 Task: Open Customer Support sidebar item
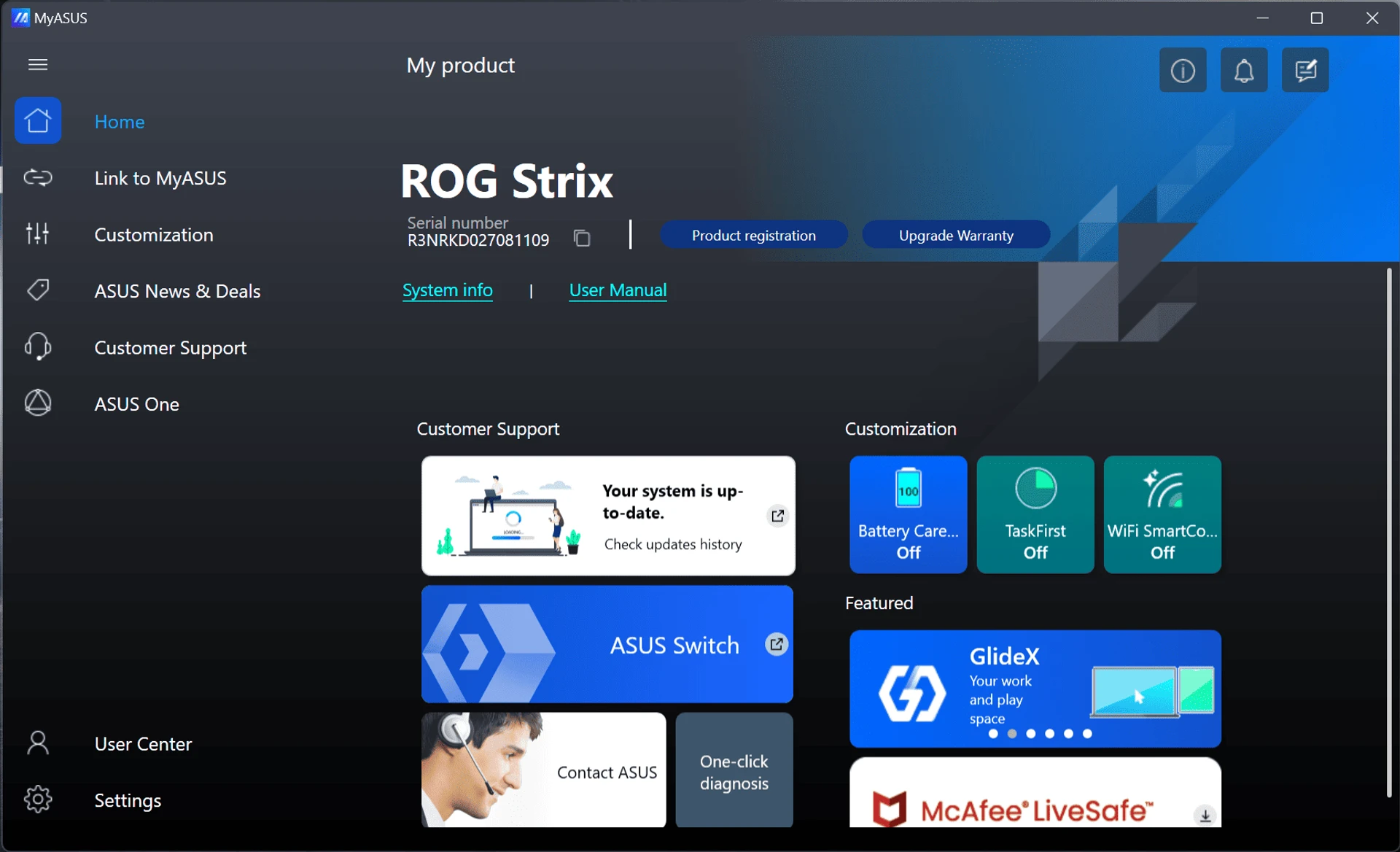171,348
